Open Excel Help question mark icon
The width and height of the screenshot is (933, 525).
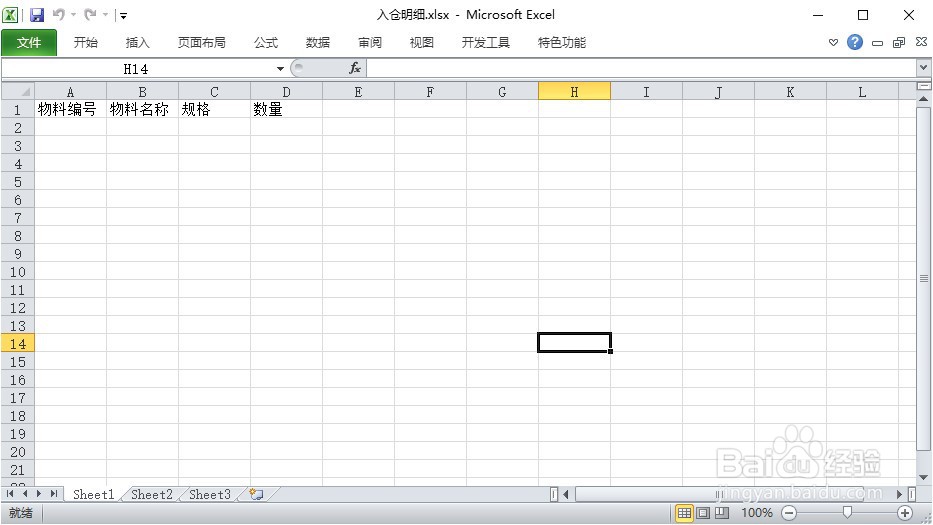pyautogui.click(x=855, y=42)
